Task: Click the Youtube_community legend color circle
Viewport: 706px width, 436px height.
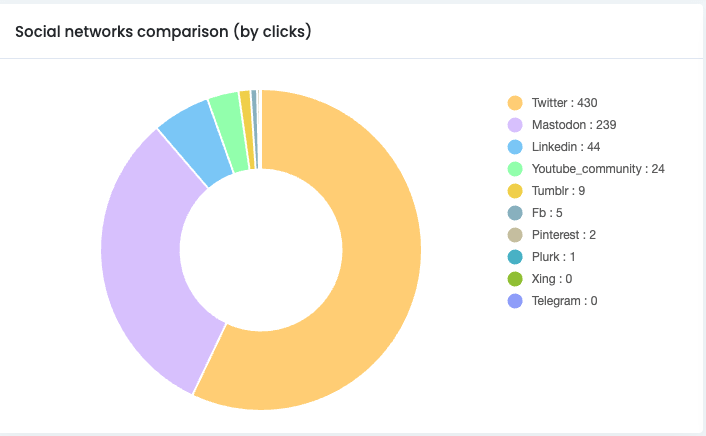Action: pos(515,169)
